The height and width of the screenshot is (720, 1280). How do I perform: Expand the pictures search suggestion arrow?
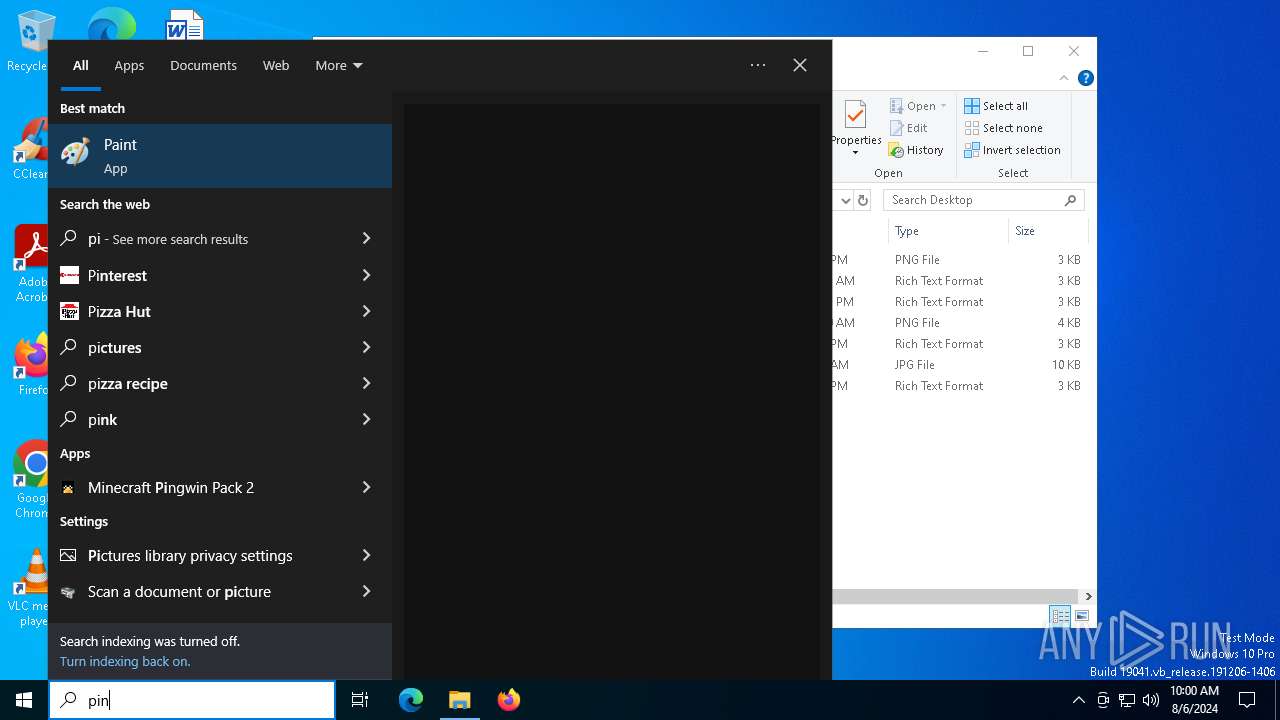click(x=366, y=348)
